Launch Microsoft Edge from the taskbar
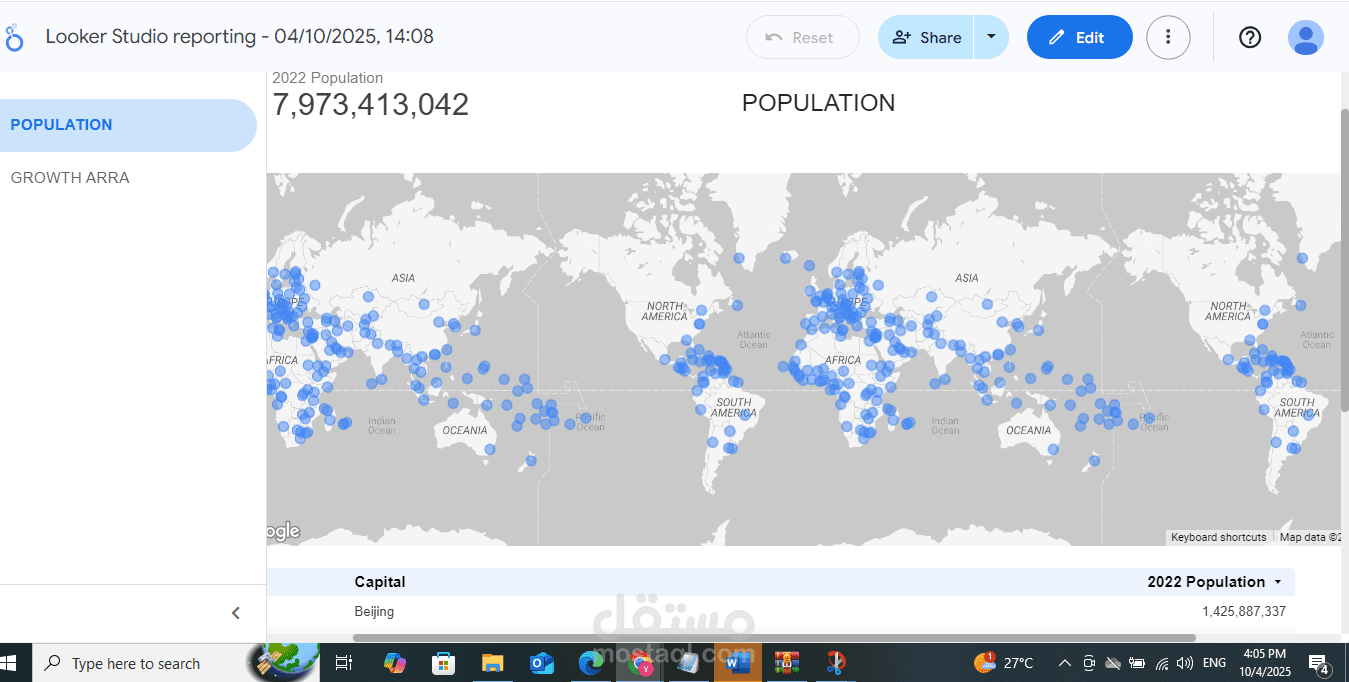1349x682 pixels. tap(590, 663)
